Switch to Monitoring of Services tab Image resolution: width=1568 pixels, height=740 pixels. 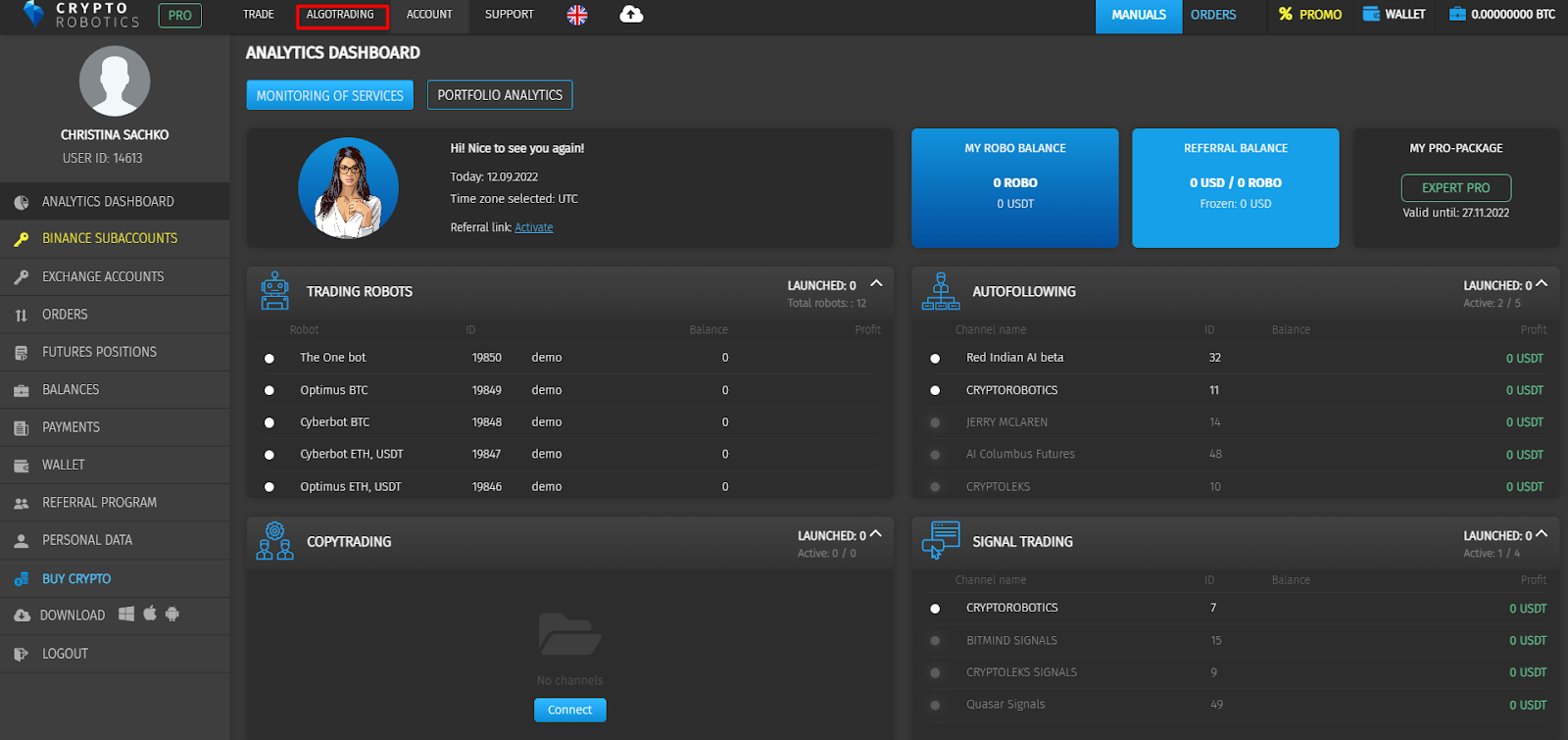point(330,95)
